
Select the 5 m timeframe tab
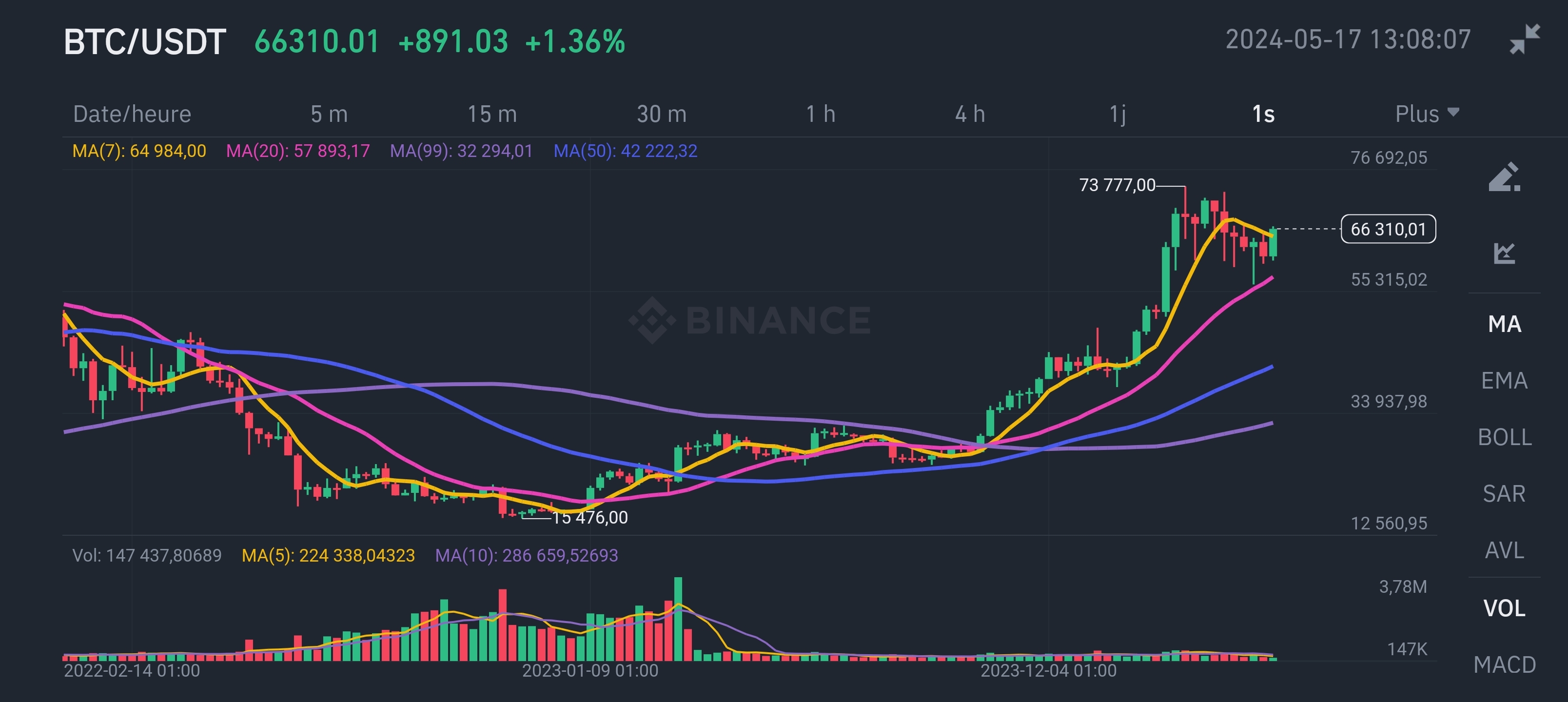click(329, 114)
